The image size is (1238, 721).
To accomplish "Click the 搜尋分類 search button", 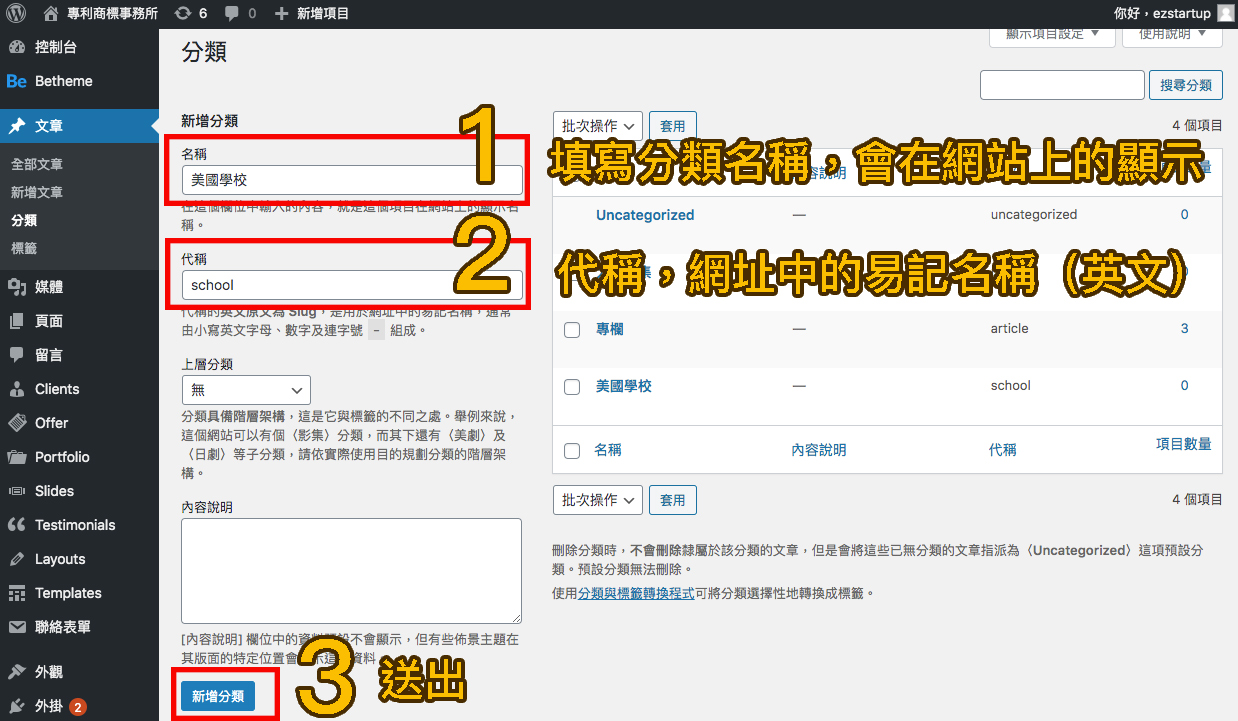I will click(x=1186, y=86).
